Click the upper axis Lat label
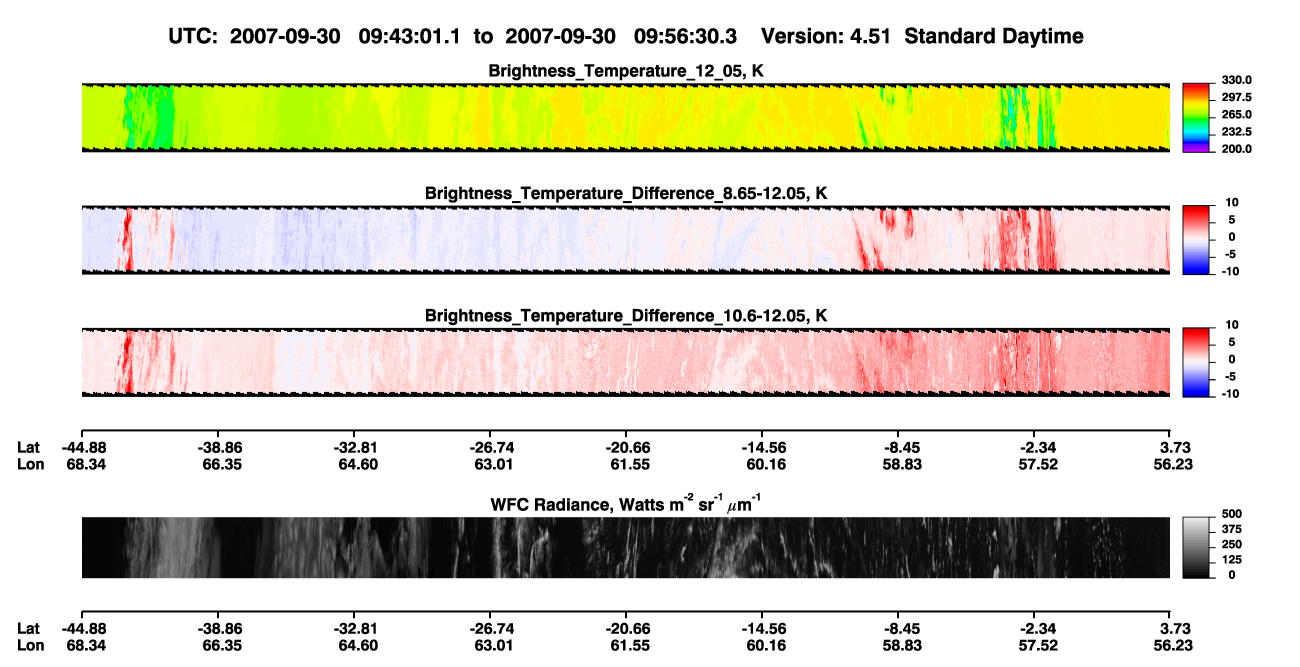 (x=29, y=448)
